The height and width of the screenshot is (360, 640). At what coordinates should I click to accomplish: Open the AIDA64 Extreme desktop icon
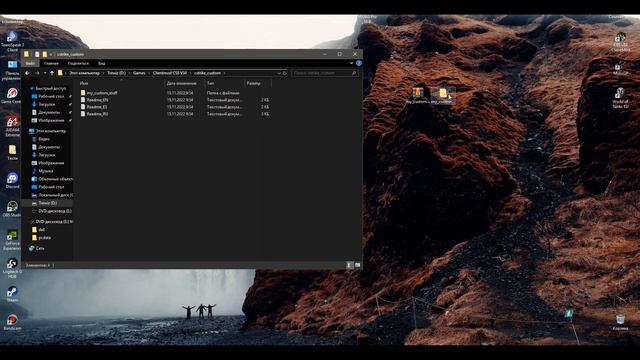12,126
